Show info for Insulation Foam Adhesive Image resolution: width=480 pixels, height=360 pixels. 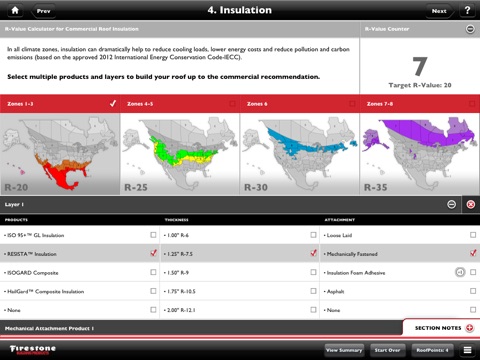click(x=460, y=272)
